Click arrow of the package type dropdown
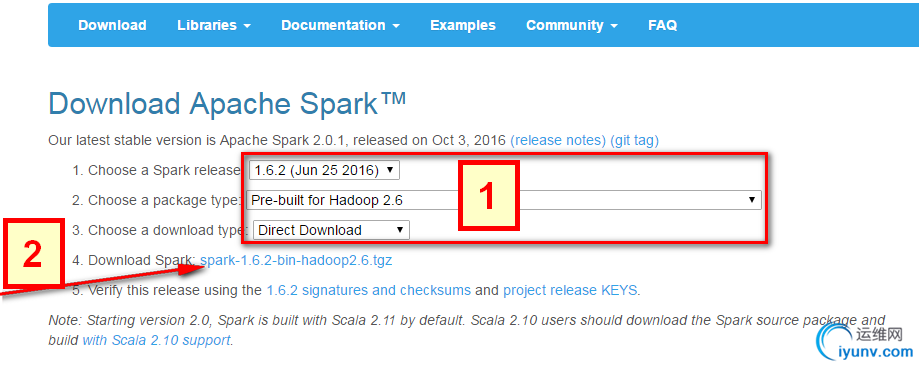The image size is (919, 368). point(752,200)
